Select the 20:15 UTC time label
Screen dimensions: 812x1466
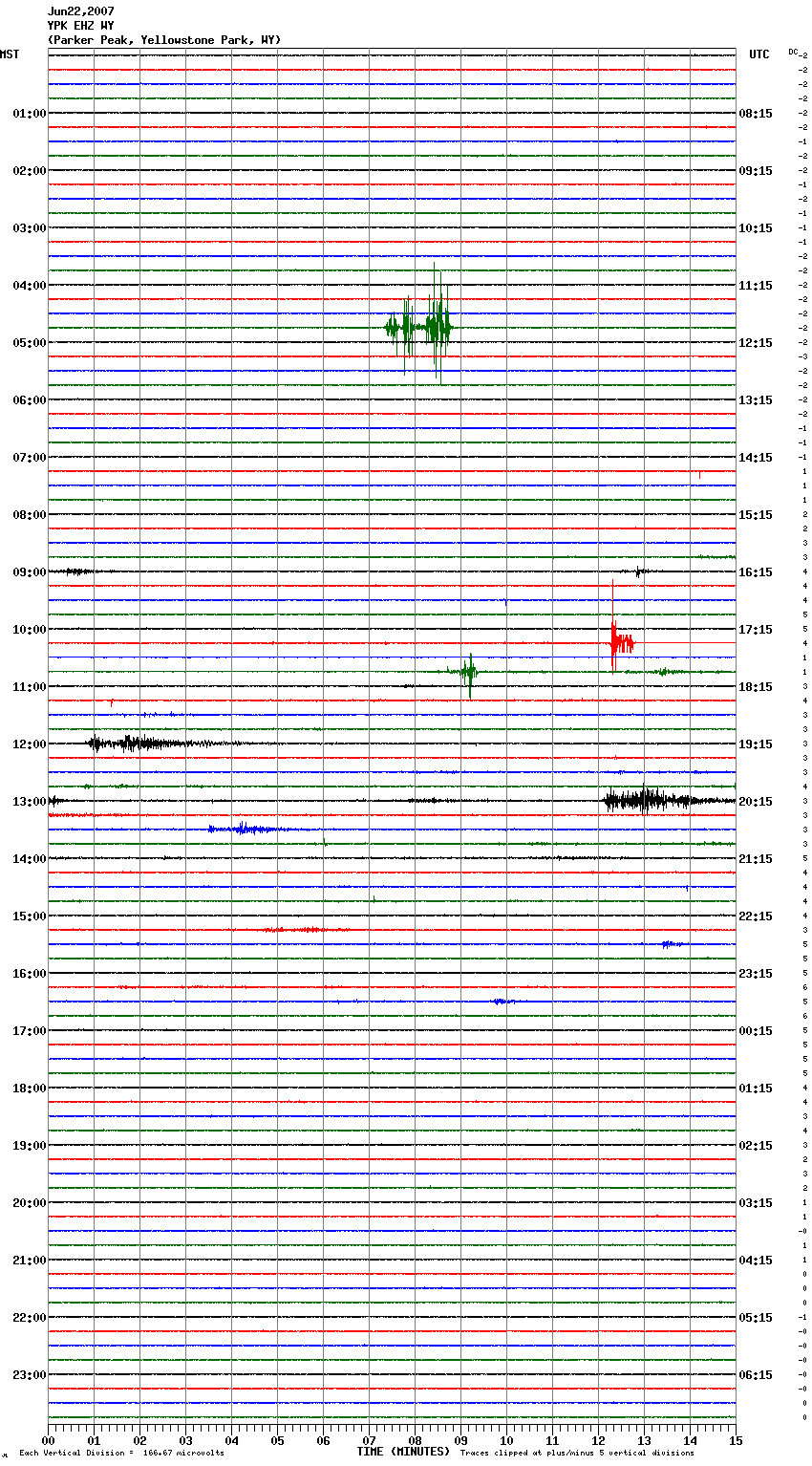coord(756,802)
